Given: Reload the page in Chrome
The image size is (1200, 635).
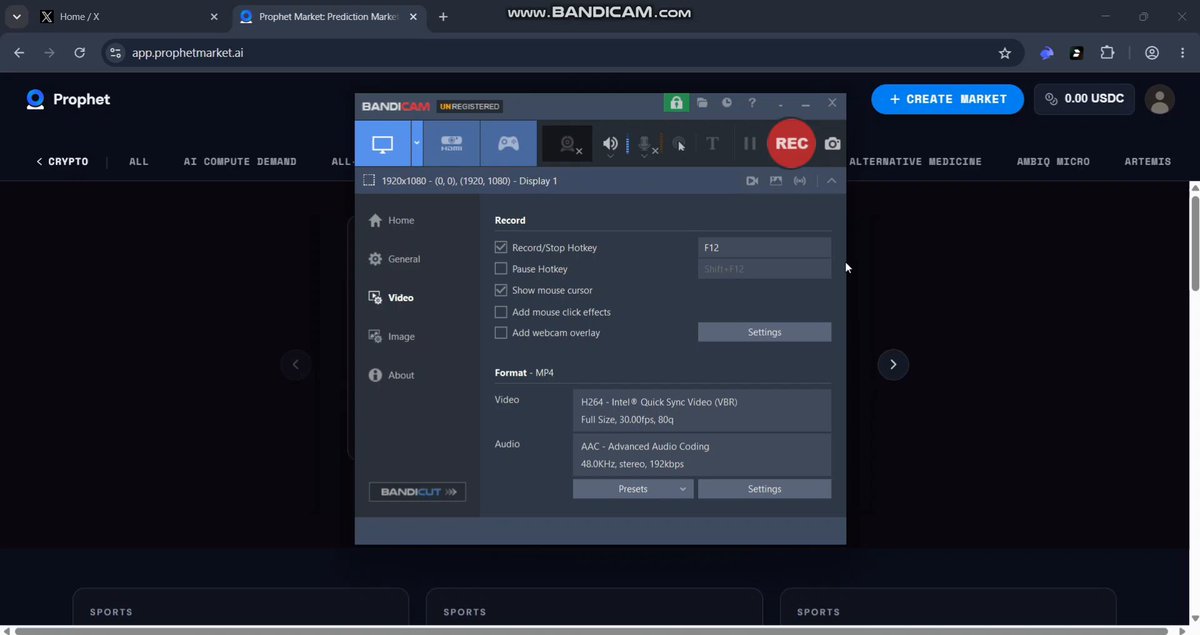Looking at the screenshot, I should [x=80, y=53].
